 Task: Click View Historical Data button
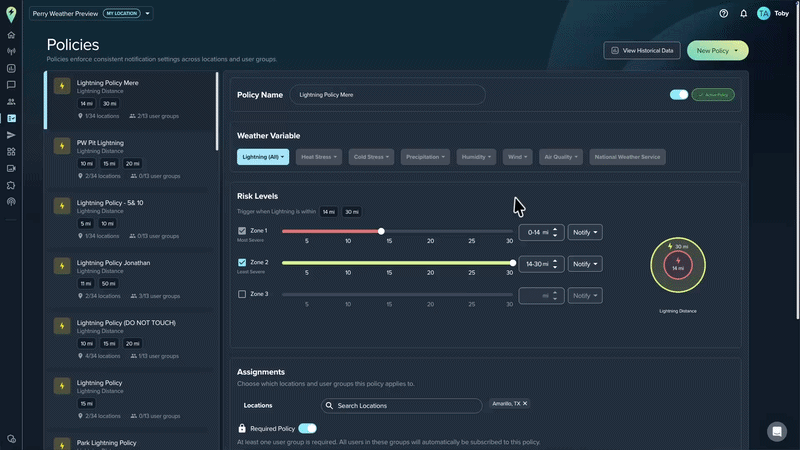point(642,51)
